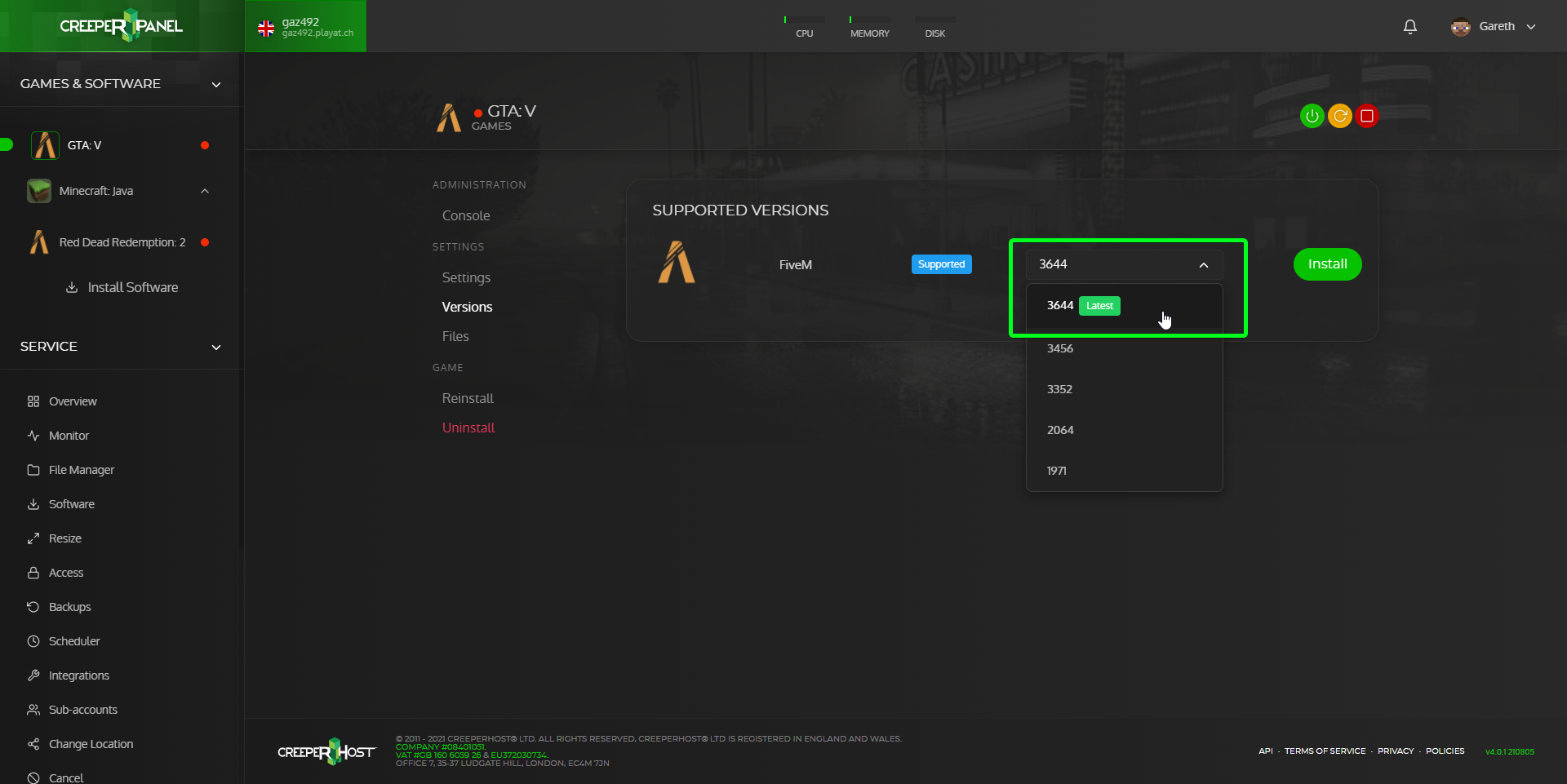Select version 2064 from list
This screenshot has width=1567, height=784.
coord(1124,430)
